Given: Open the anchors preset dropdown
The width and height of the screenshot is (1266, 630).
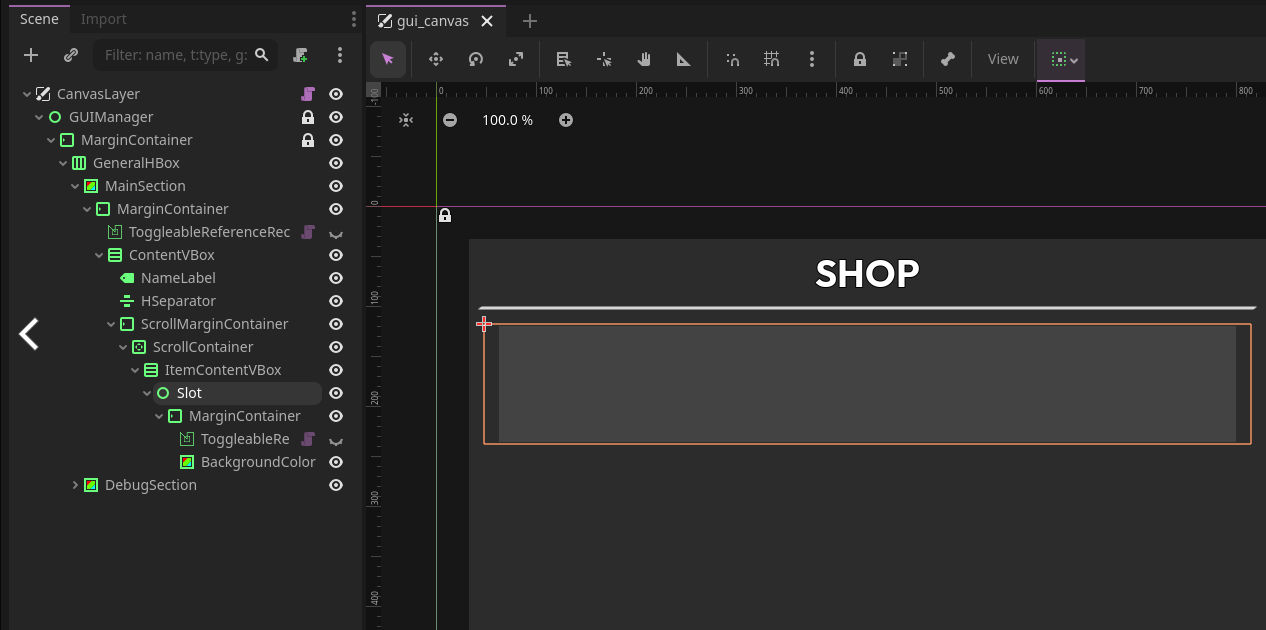Looking at the screenshot, I should coord(1061,59).
